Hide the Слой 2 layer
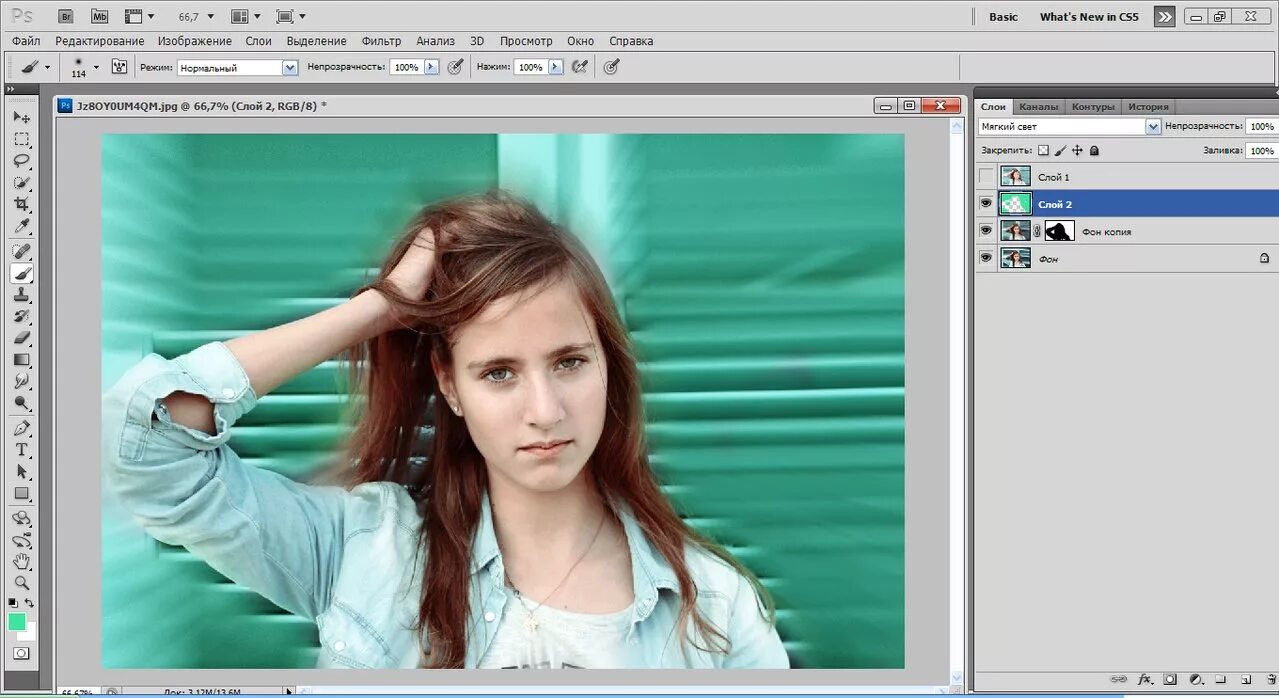1279x698 pixels. click(987, 204)
